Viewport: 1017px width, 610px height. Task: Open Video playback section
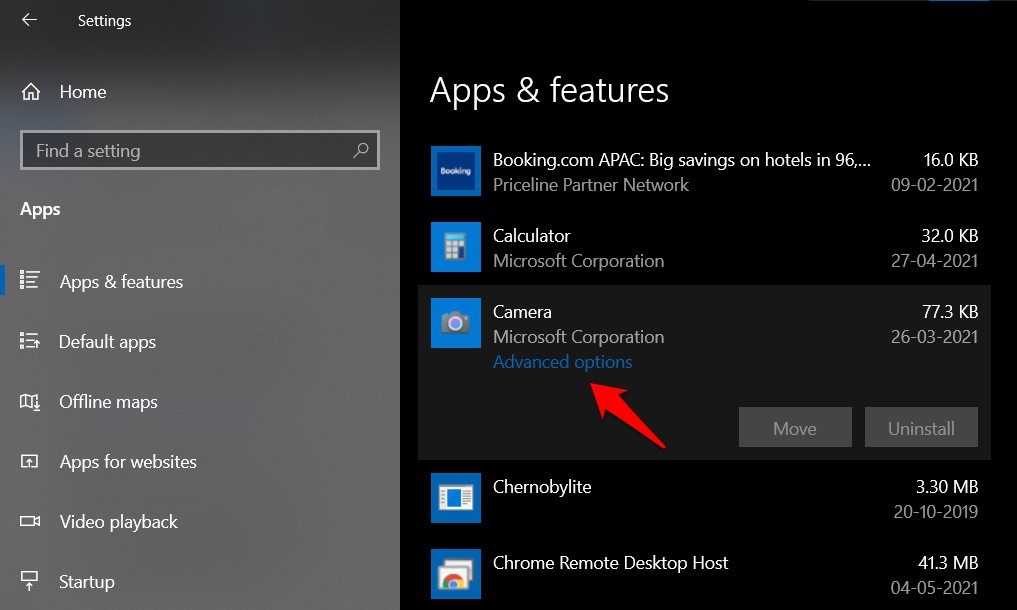pos(118,522)
